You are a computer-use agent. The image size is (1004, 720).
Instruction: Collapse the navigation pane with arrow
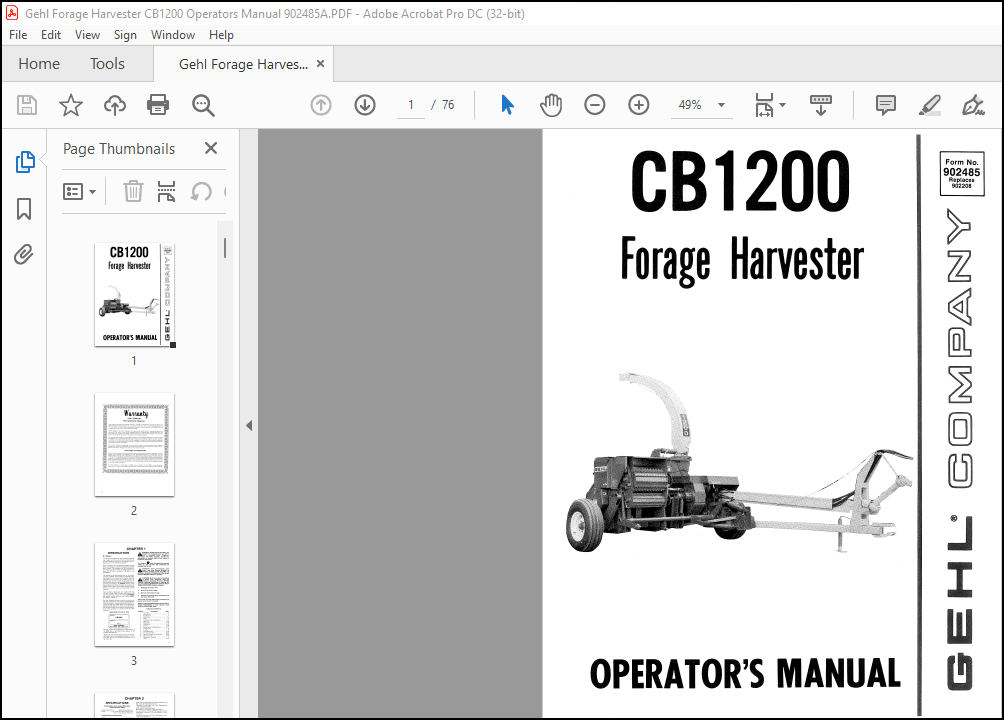[x=249, y=425]
